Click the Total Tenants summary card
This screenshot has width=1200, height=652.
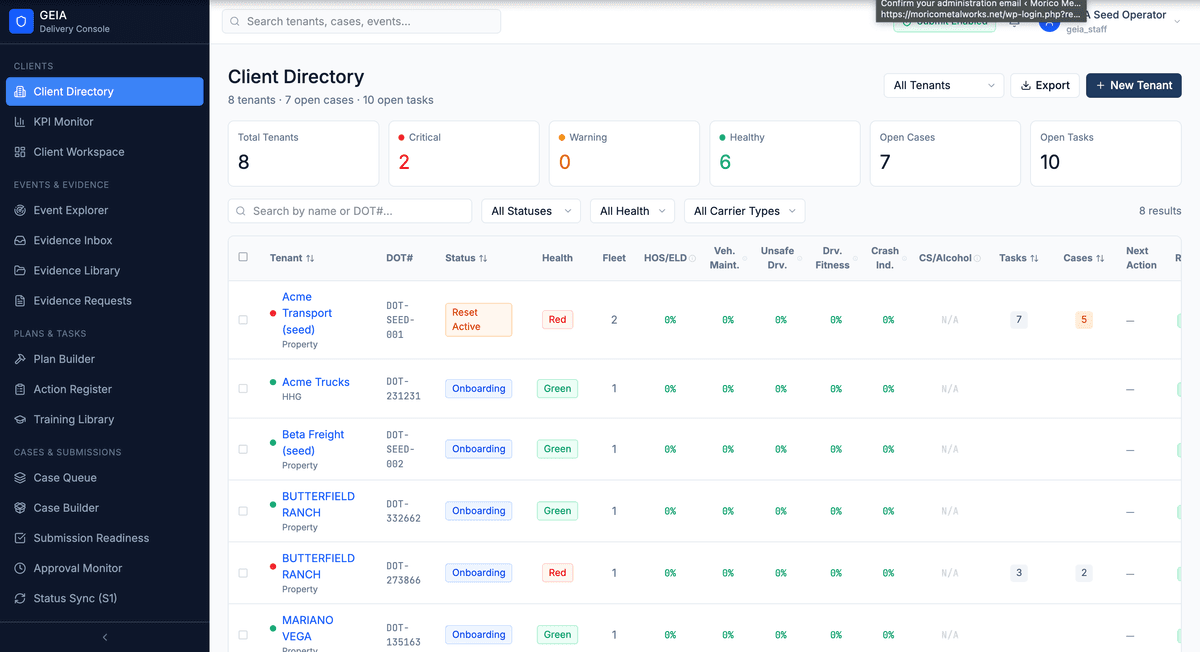point(304,154)
